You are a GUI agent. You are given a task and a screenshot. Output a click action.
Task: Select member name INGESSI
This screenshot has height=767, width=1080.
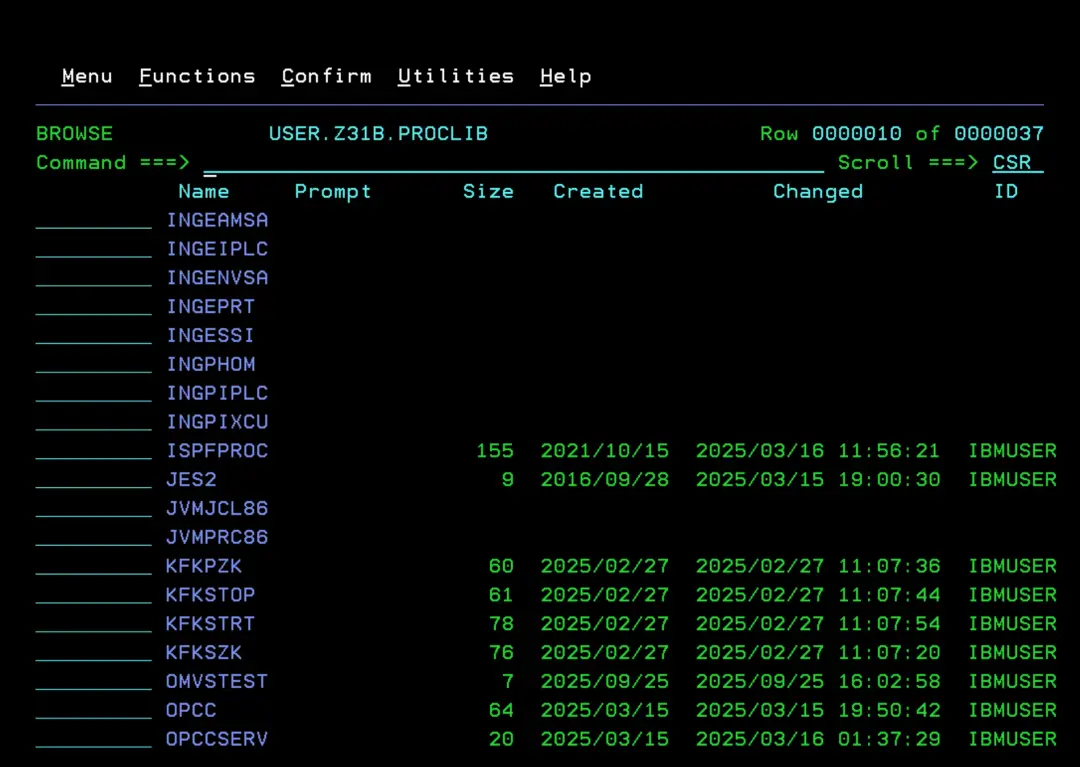pyautogui.click(x=211, y=336)
